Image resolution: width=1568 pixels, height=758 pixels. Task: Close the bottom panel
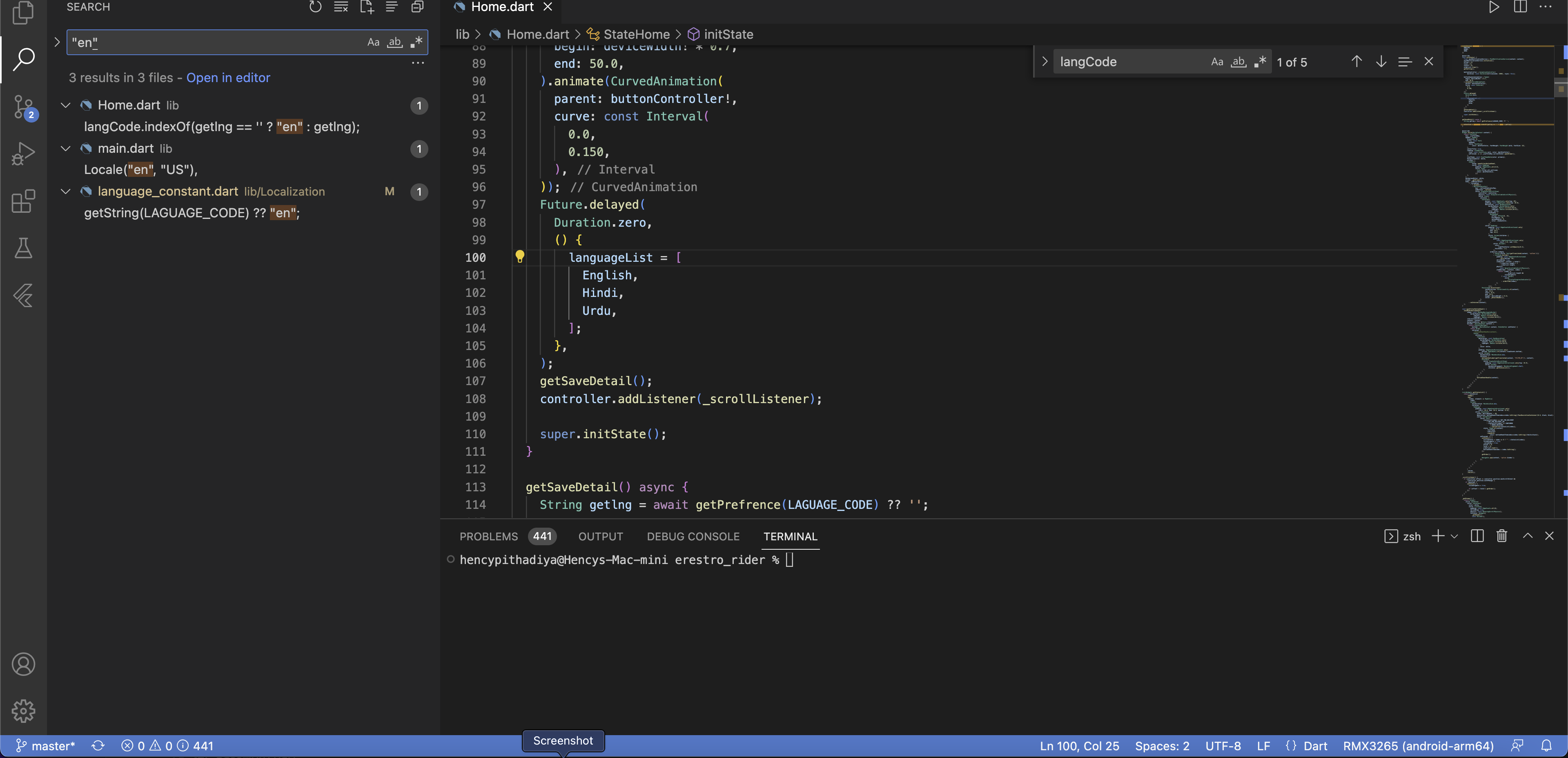click(x=1549, y=536)
